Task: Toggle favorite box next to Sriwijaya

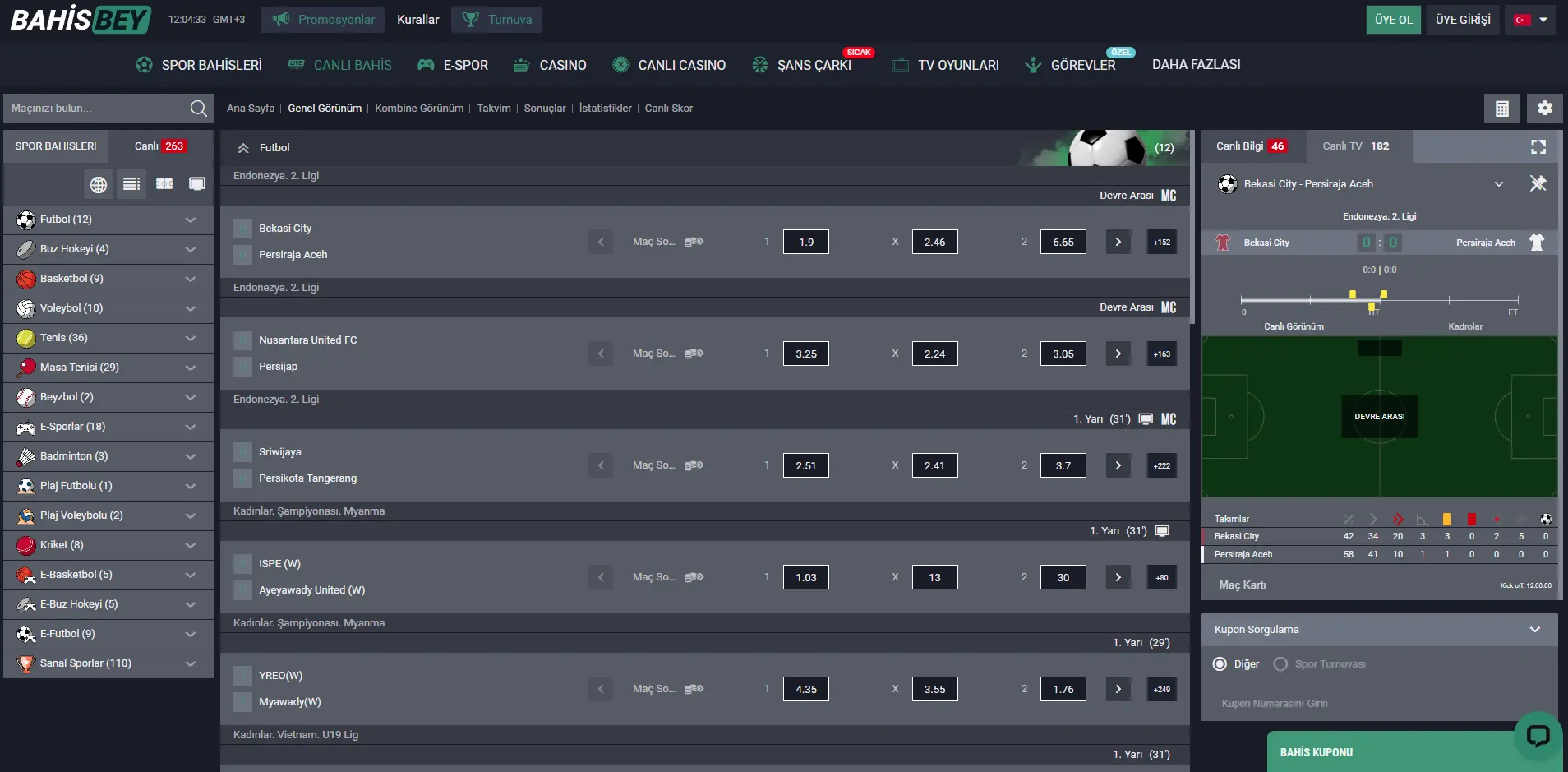Action: 242,452
